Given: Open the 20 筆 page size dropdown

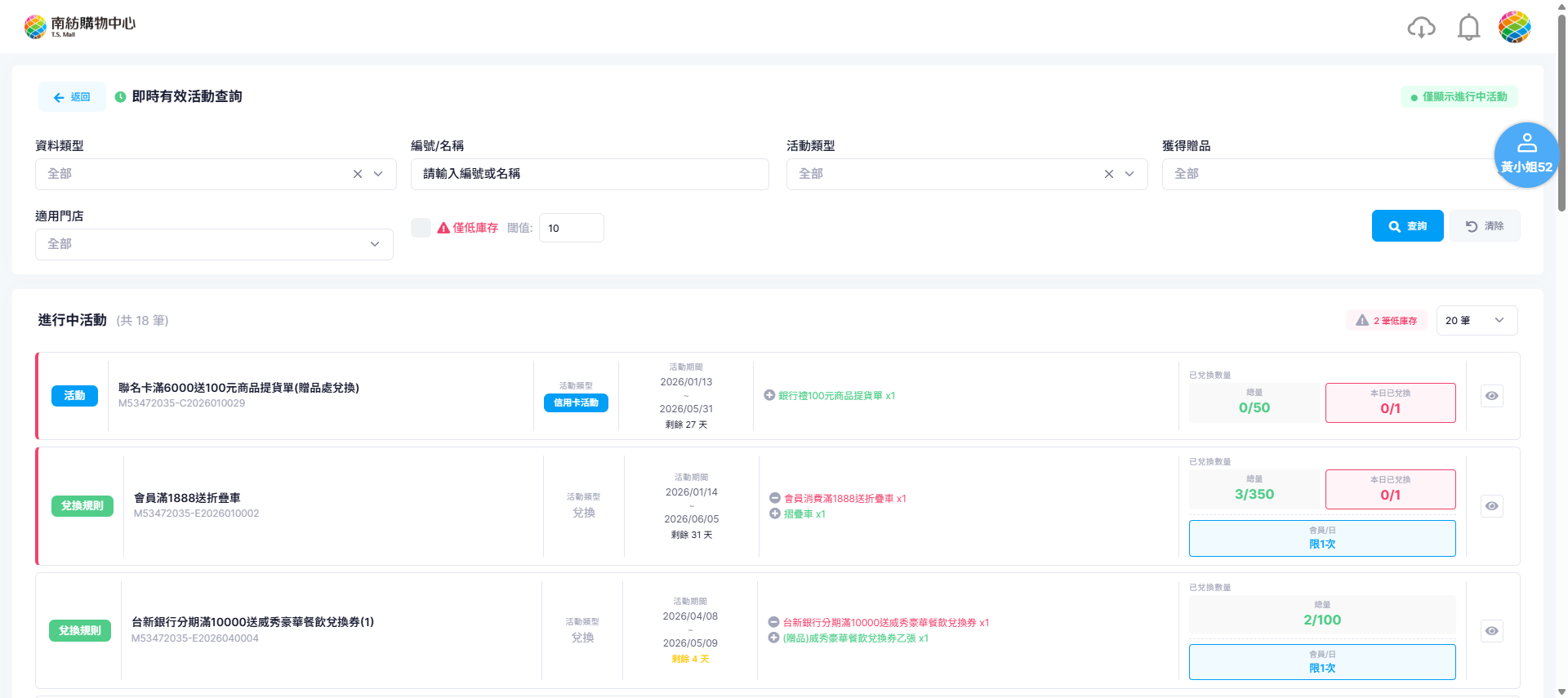Looking at the screenshot, I should coord(1477,321).
